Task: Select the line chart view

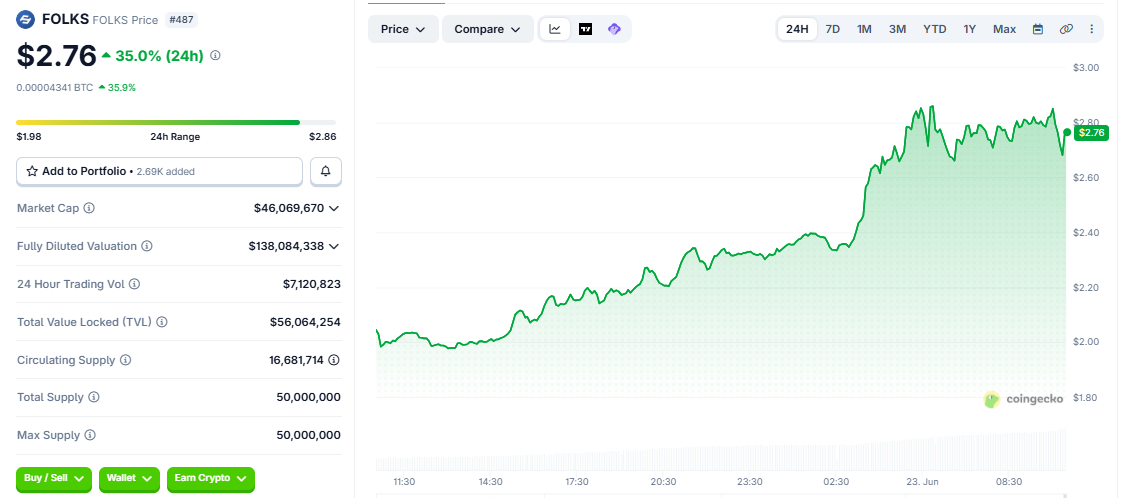Action: 555,29
